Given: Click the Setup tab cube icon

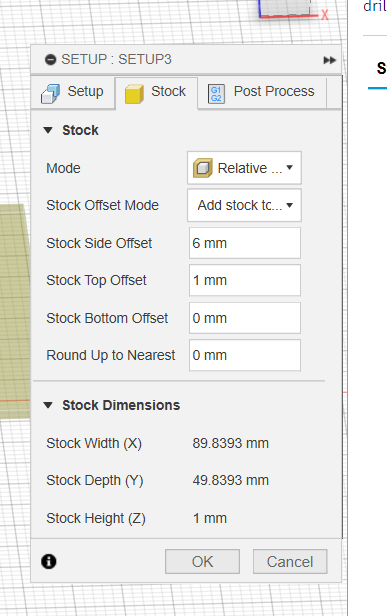Looking at the screenshot, I should [50, 94].
